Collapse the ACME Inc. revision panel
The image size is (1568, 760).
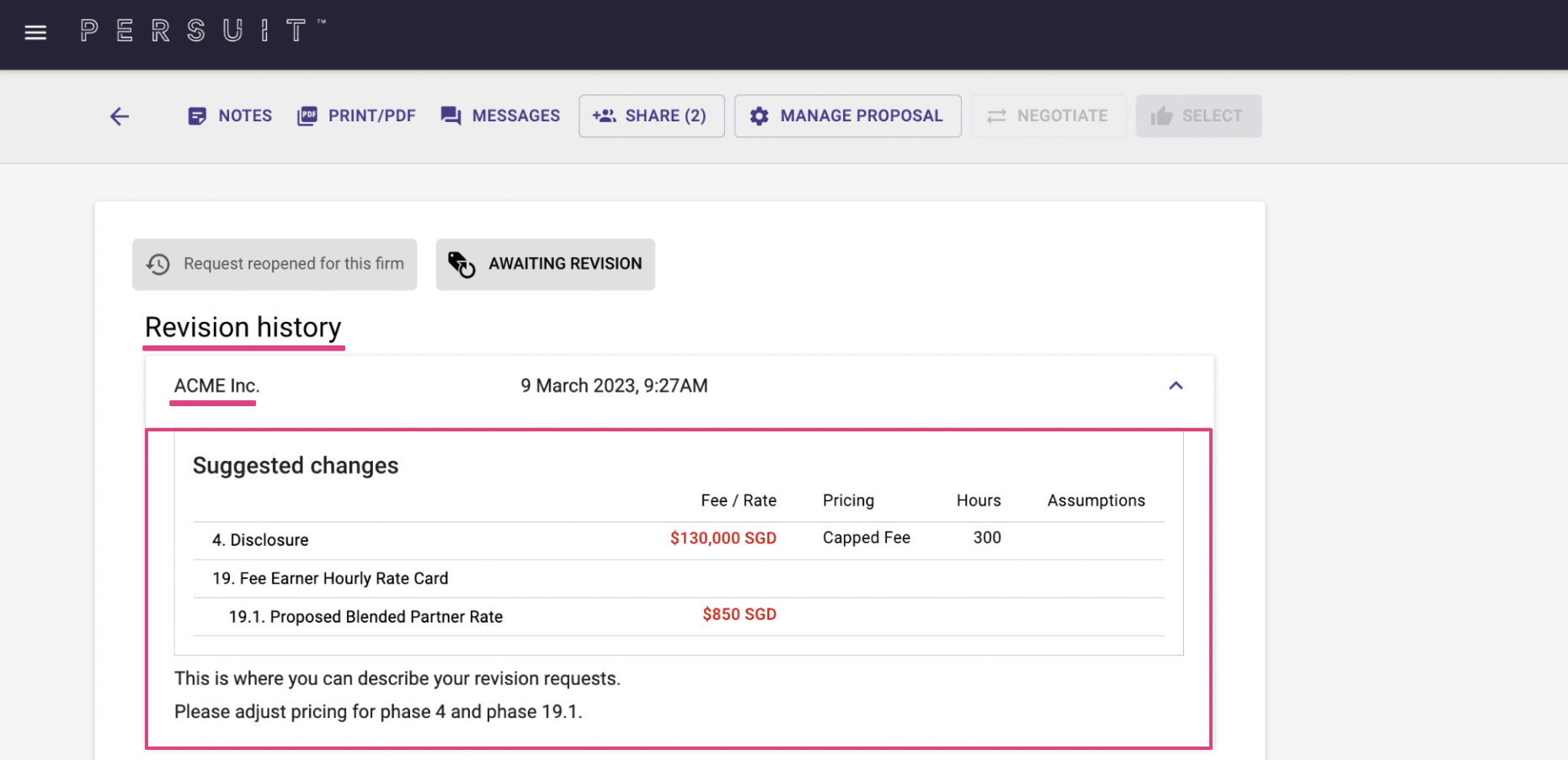coord(1176,386)
